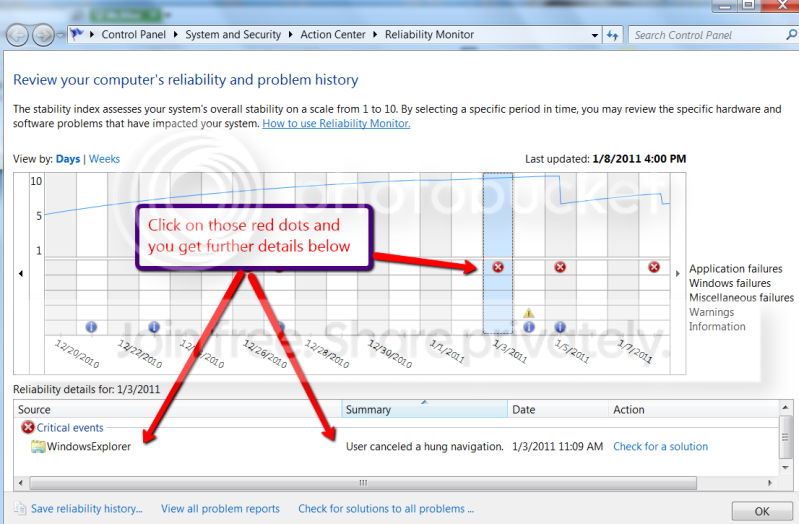Open the address bar history dropdown arrow
Screen dimensions: 799x524
tap(594, 36)
